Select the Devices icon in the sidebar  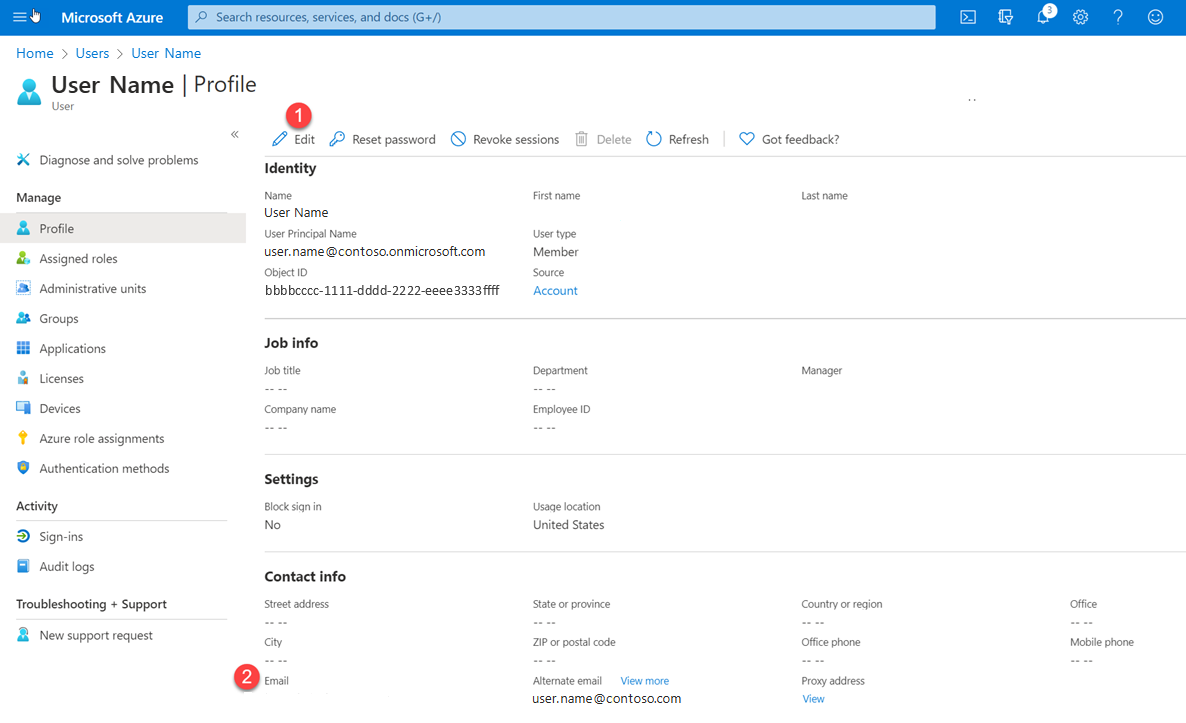click(x=24, y=408)
